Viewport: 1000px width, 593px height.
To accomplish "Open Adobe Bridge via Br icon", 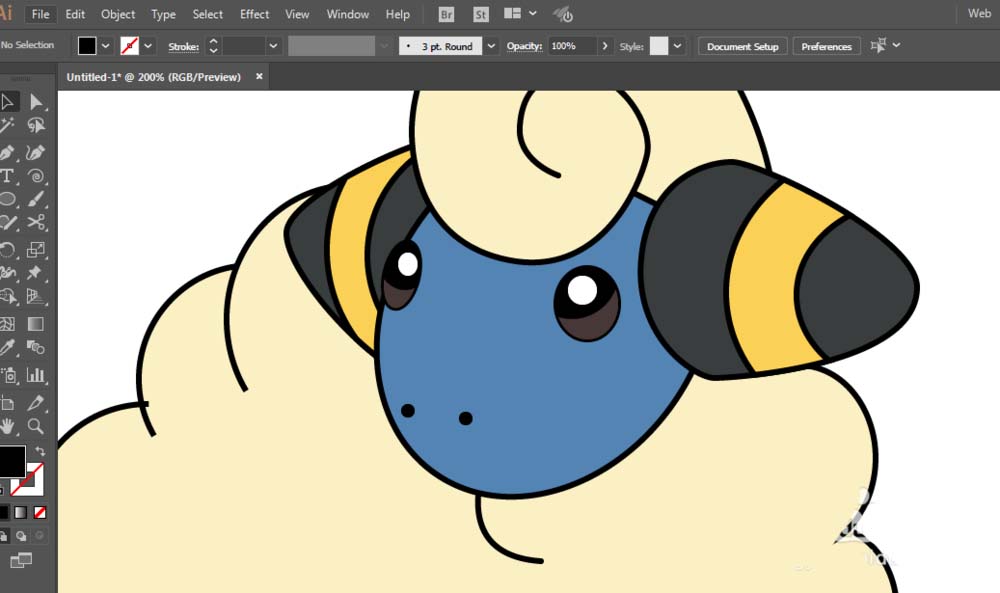I will tap(446, 14).
